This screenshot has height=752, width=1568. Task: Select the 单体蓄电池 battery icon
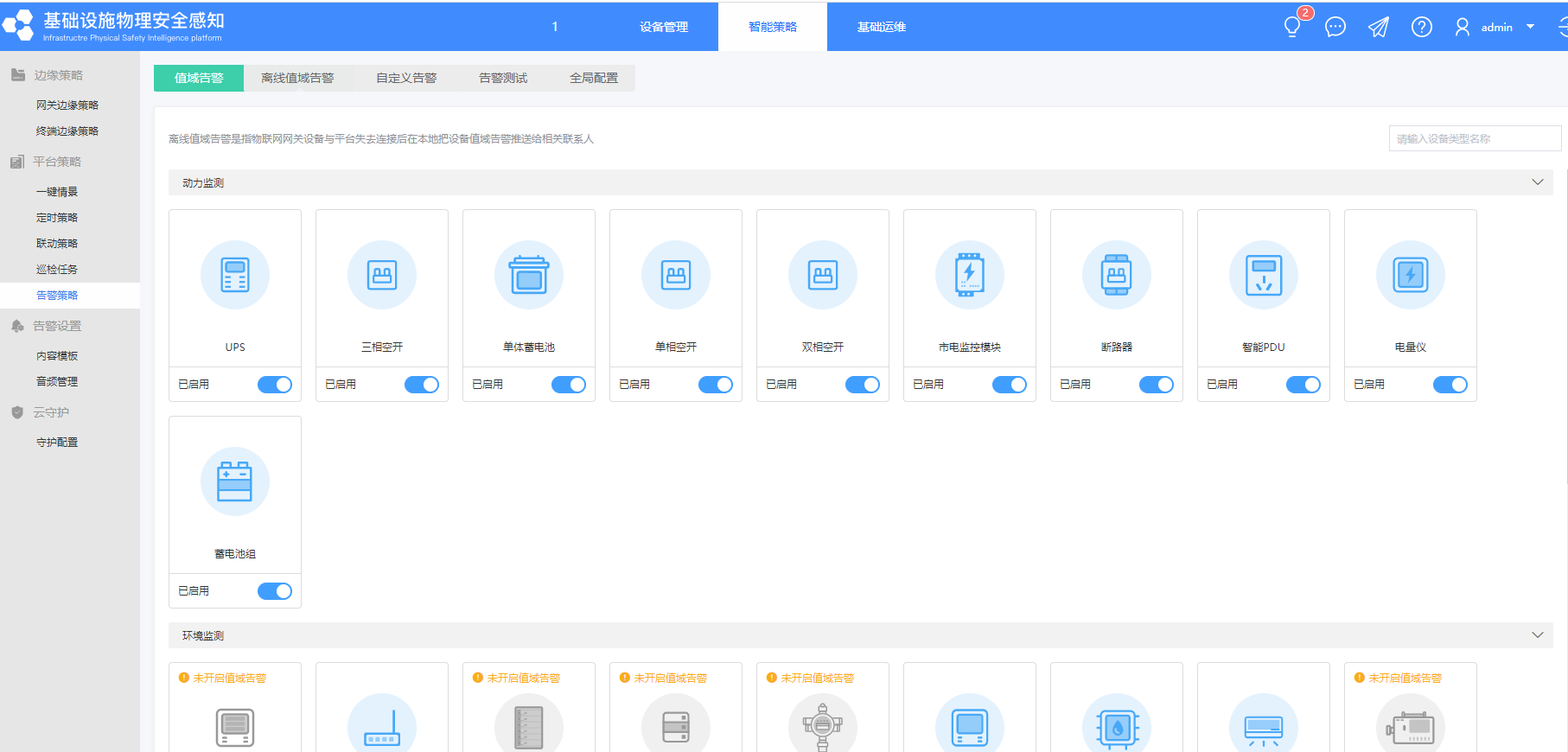click(x=529, y=275)
